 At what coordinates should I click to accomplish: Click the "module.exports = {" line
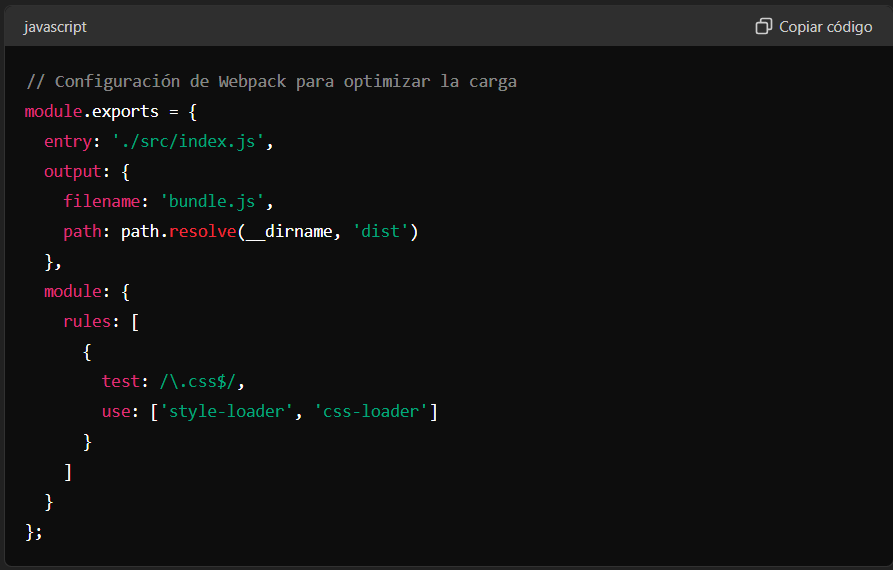coord(111,111)
